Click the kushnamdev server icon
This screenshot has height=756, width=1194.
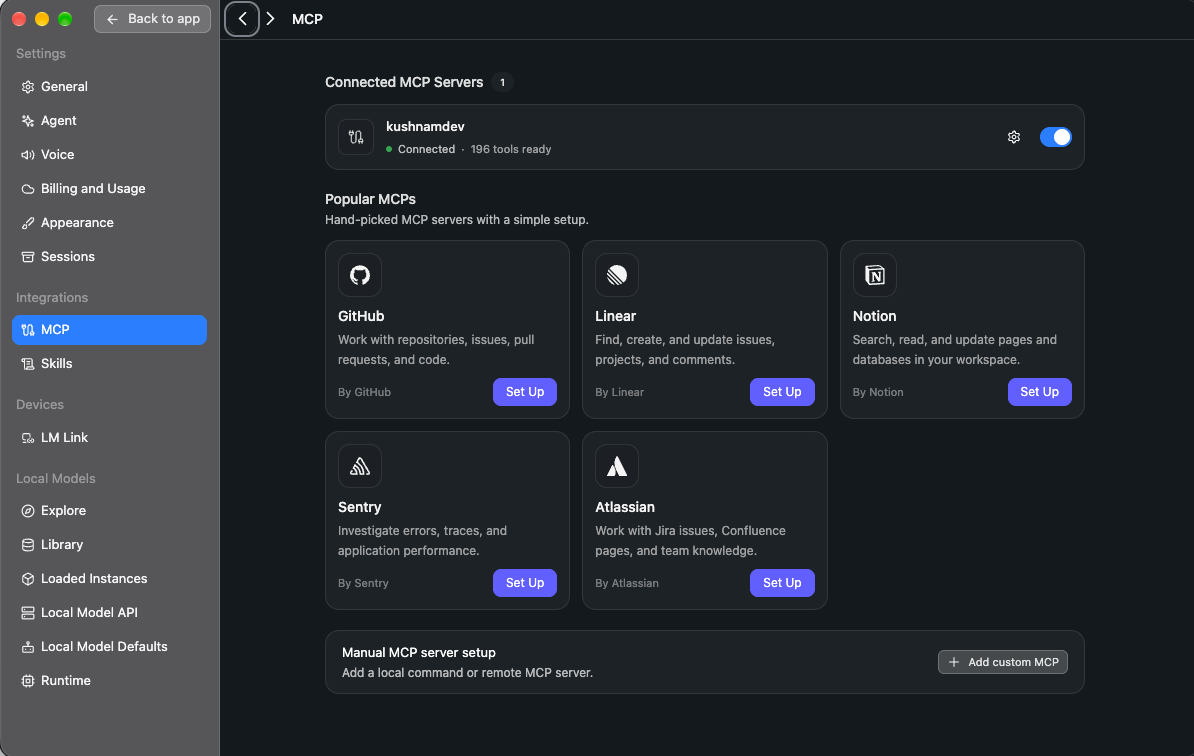coord(356,137)
